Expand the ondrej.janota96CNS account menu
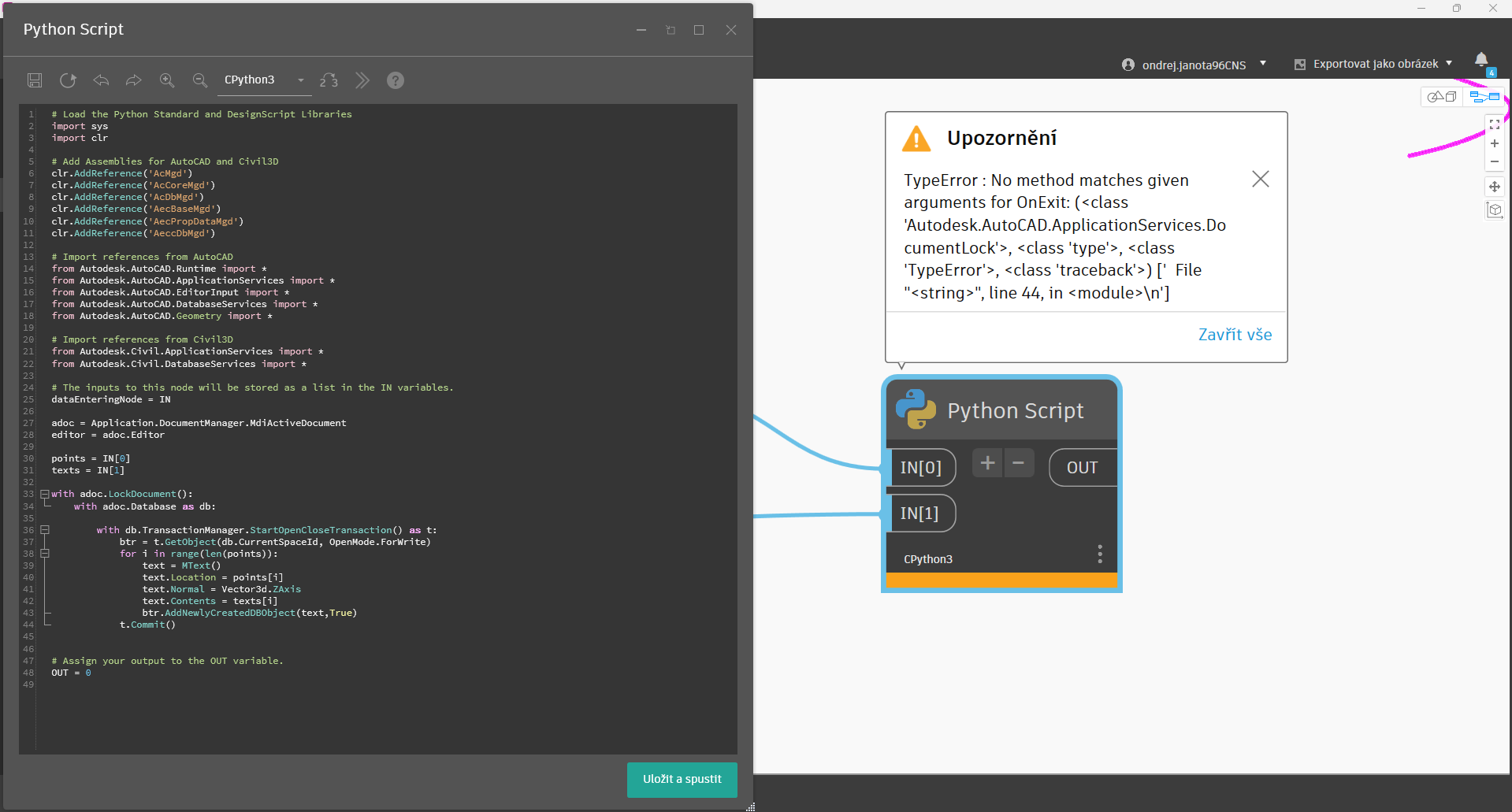 click(x=1194, y=65)
